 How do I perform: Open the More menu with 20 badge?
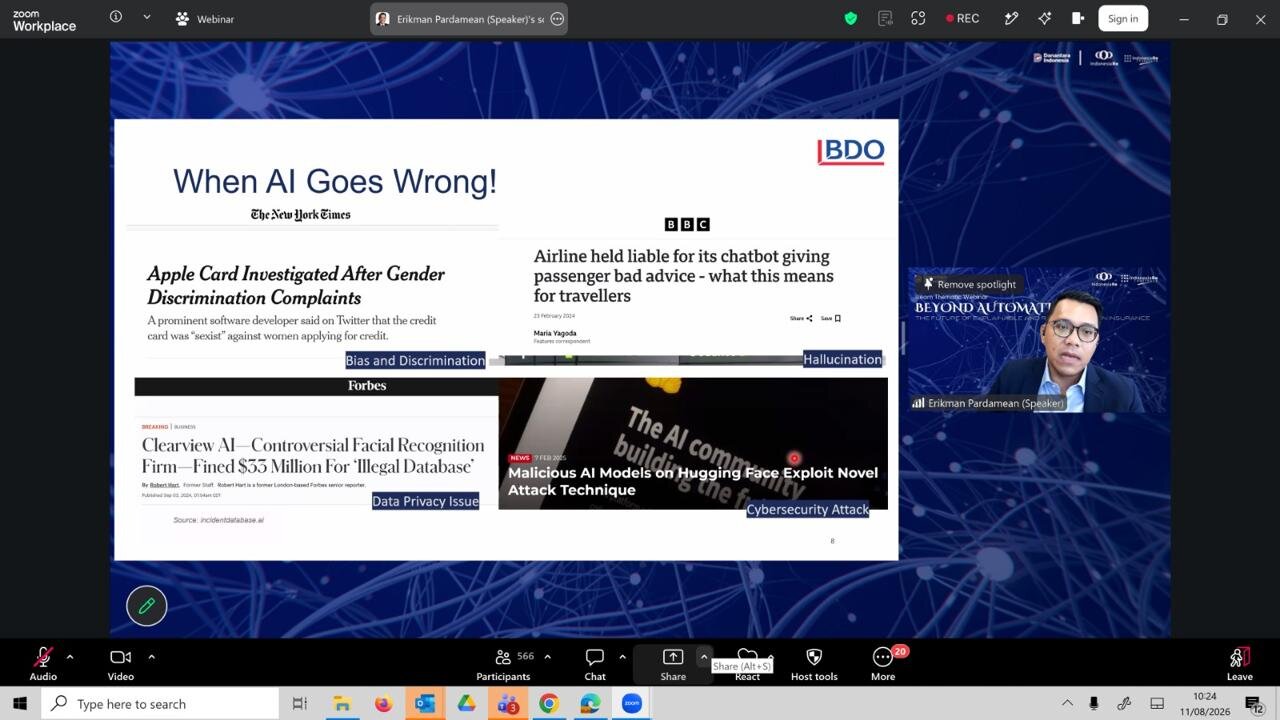(x=883, y=663)
